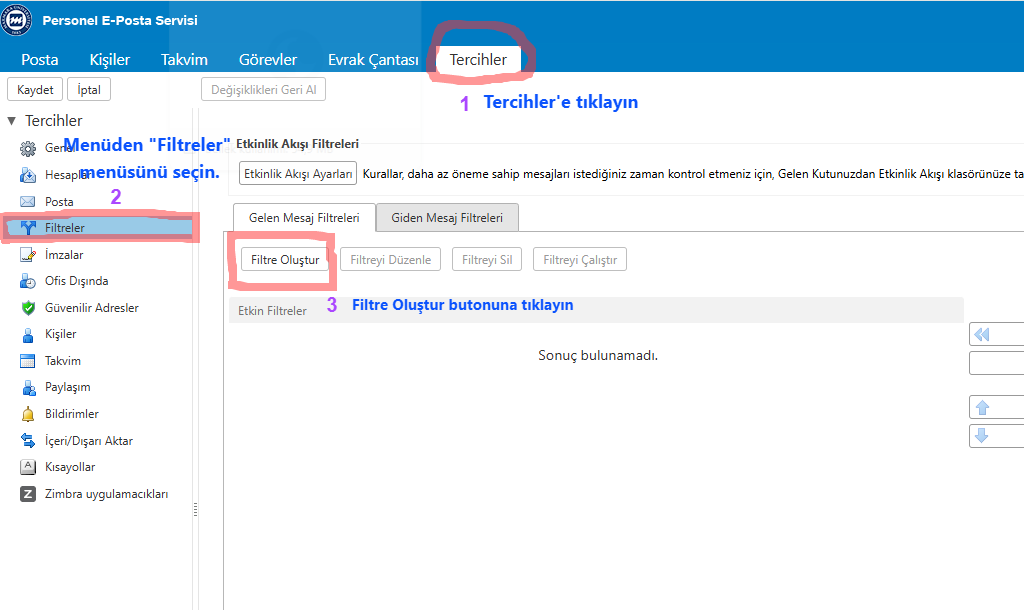The height and width of the screenshot is (610, 1024).
Task: Select the Tercihler tab
Action: pos(478,59)
